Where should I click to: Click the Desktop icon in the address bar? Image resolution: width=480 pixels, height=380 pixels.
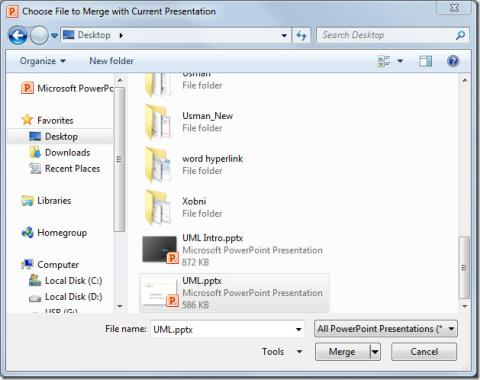click(69, 35)
